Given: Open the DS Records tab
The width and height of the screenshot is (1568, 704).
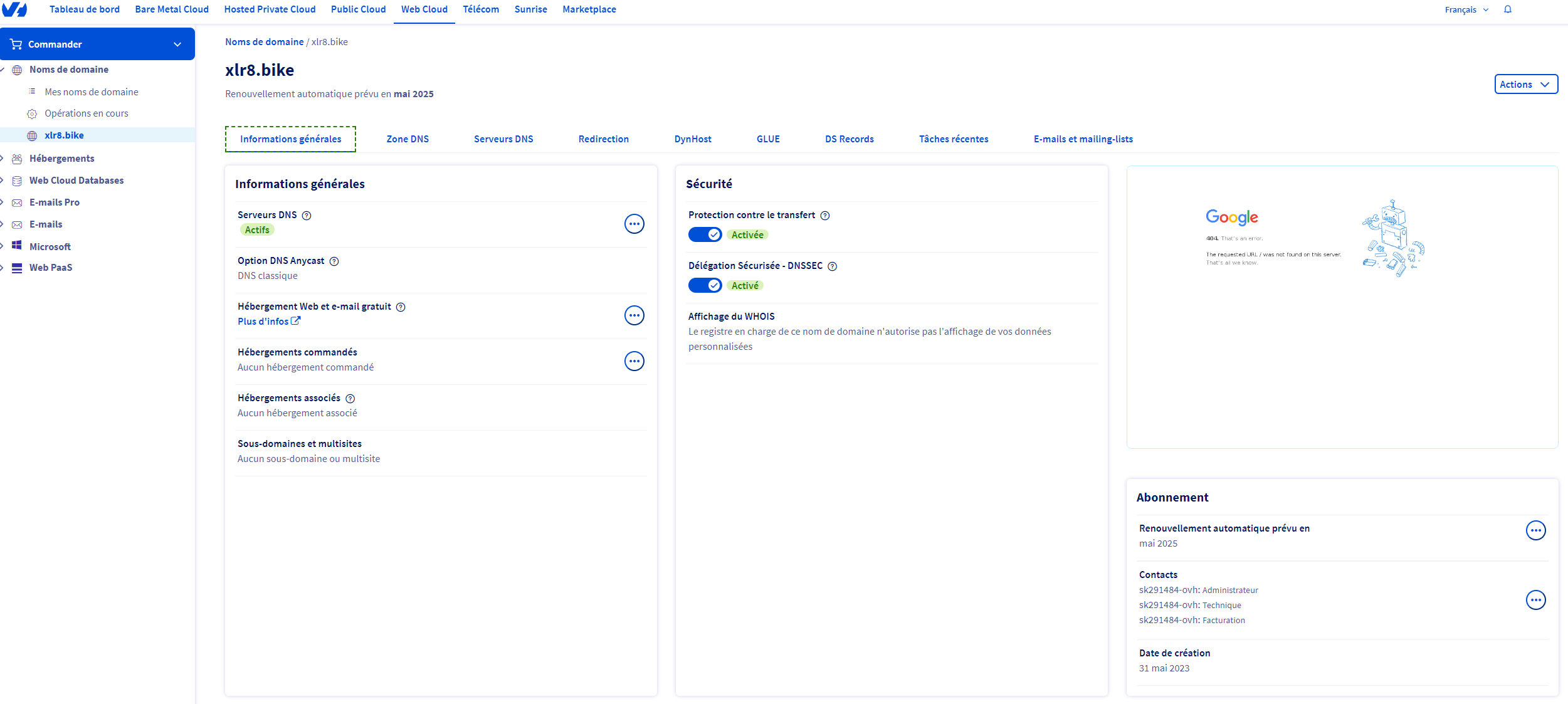Looking at the screenshot, I should [x=849, y=139].
